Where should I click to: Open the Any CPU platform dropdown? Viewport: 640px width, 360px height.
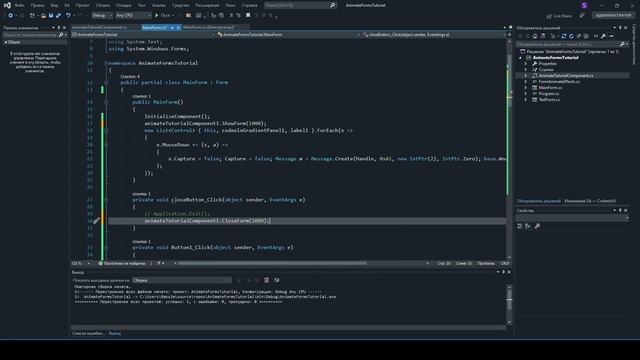click(x=133, y=16)
